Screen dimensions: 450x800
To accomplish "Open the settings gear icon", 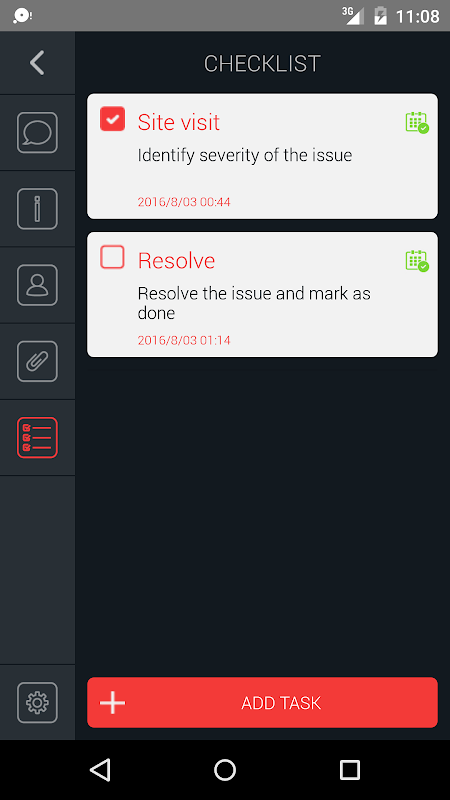I will 37,703.
